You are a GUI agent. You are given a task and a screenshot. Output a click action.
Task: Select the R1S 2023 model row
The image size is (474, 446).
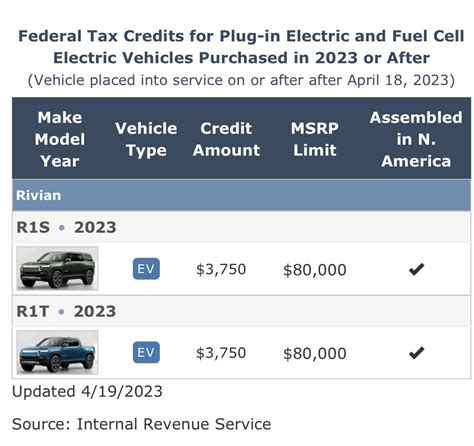(242, 227)
